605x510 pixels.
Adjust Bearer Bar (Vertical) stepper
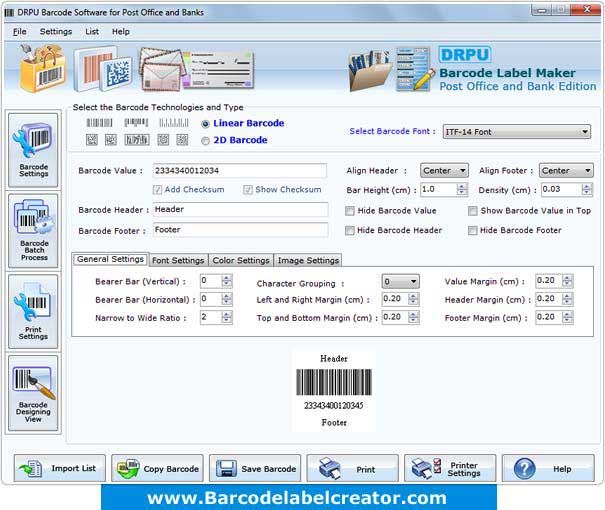tap(227, 281)
